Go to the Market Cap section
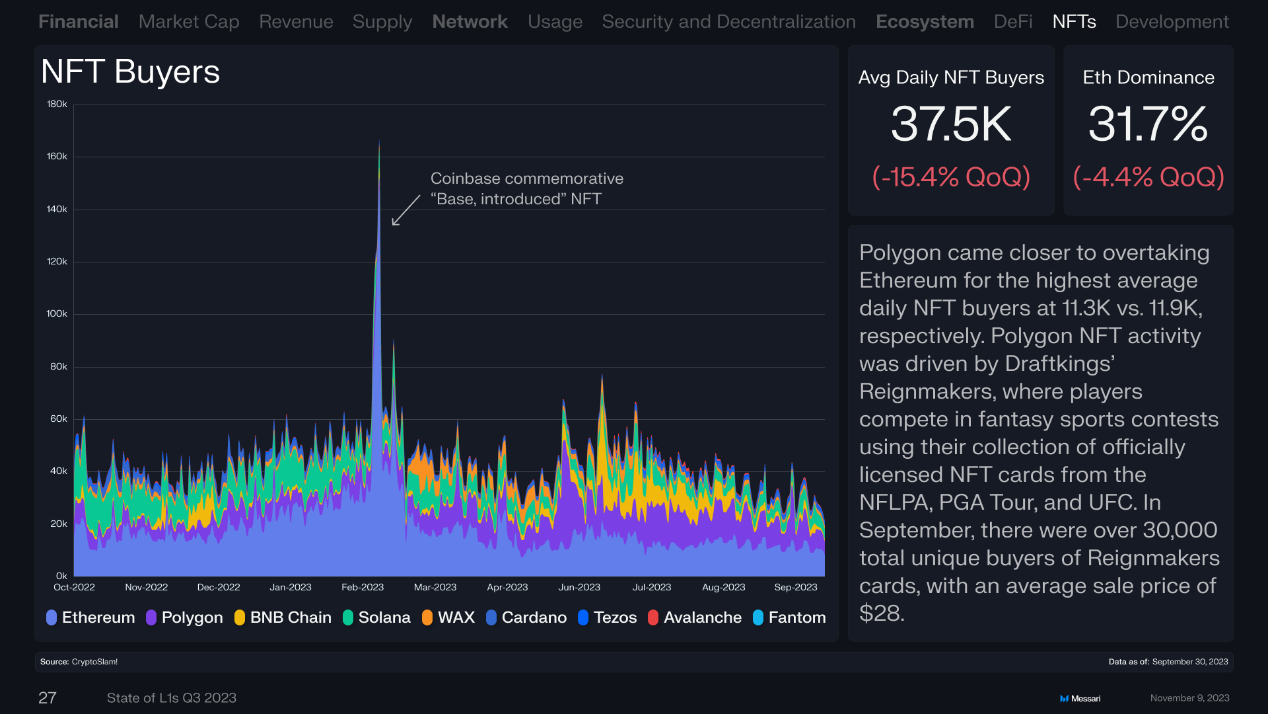This screenshot has width=1268, height=714. click(189, 21)
